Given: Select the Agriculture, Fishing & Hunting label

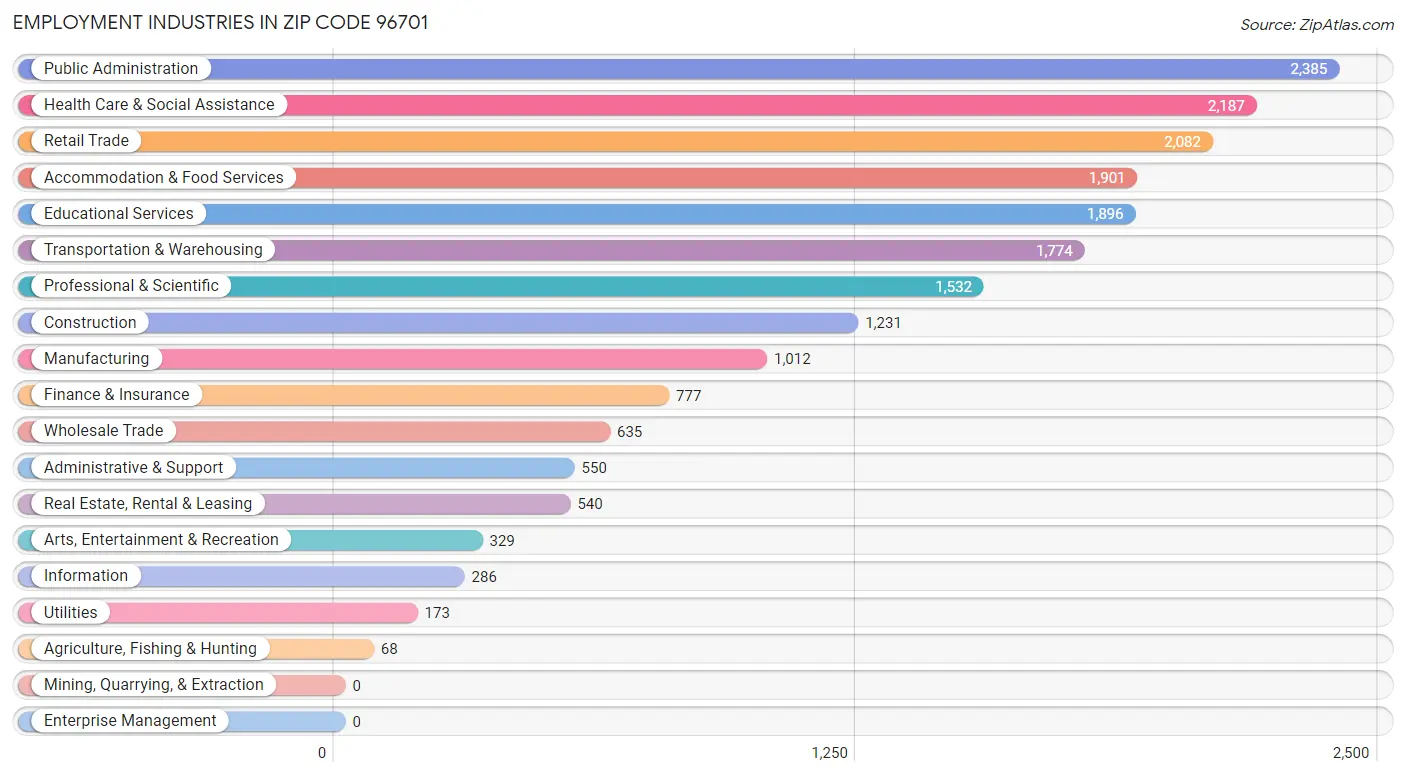Looking at the screenshot, I should pyautogui.click(x=150, y=649).
